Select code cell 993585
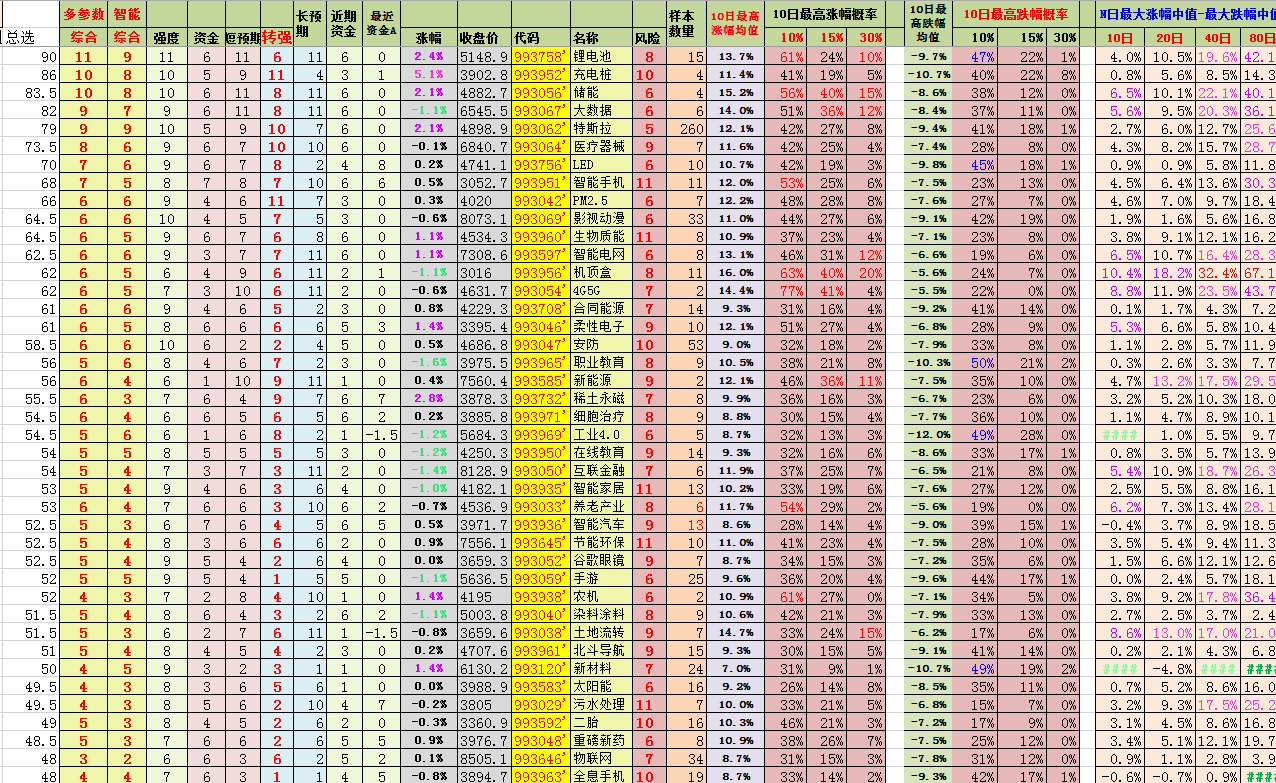Image resolution: width=1276 pixels, height=783 pixels. tap(541, 381)
